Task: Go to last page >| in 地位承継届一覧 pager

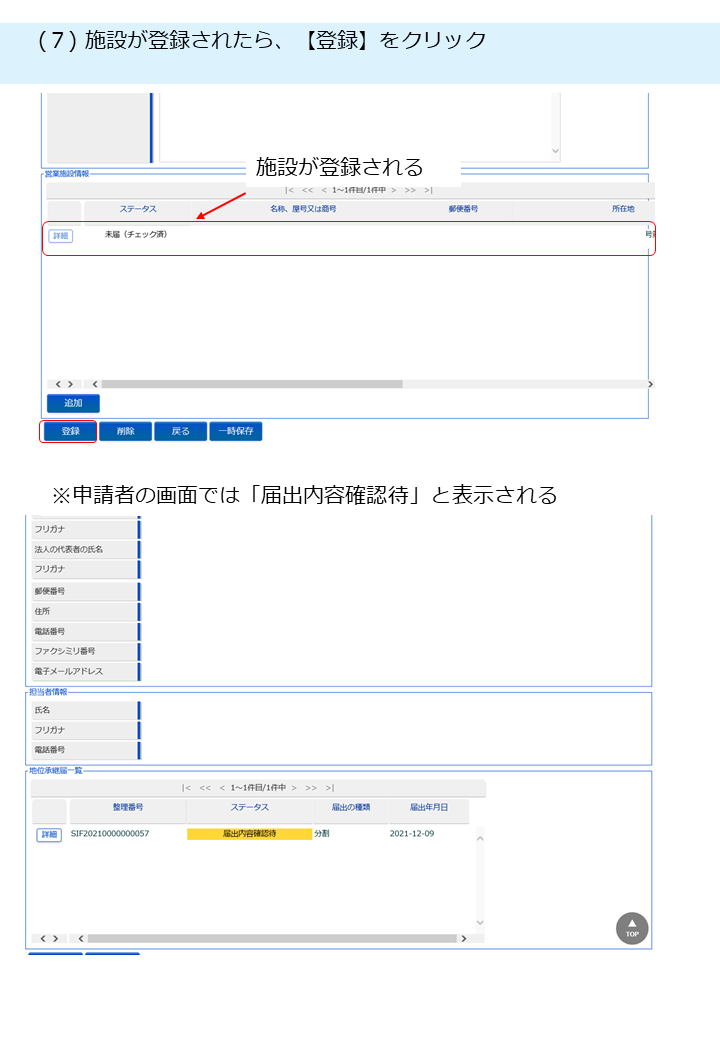Action: 330,788
